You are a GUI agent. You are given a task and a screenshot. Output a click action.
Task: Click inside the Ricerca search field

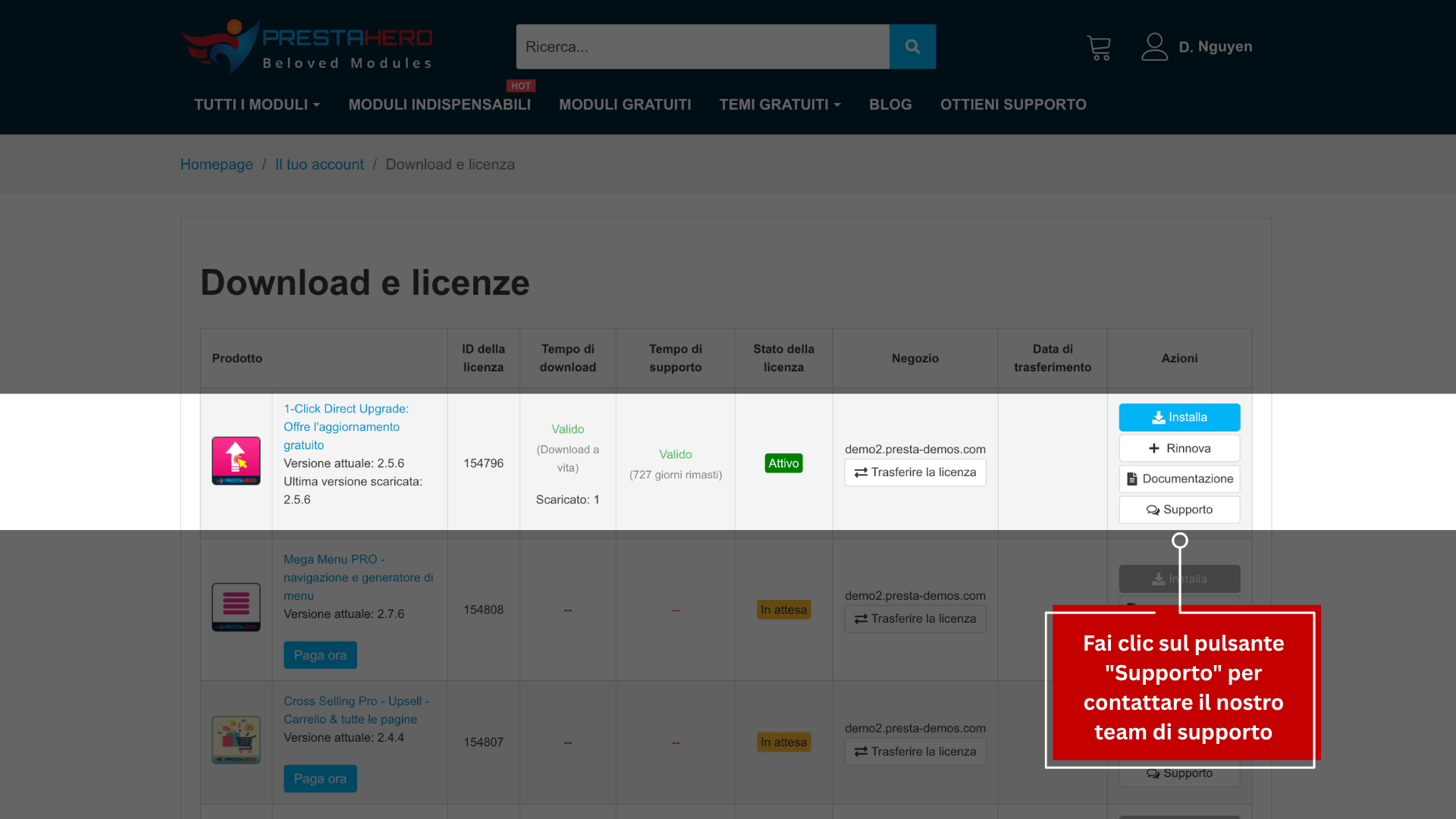702,47
